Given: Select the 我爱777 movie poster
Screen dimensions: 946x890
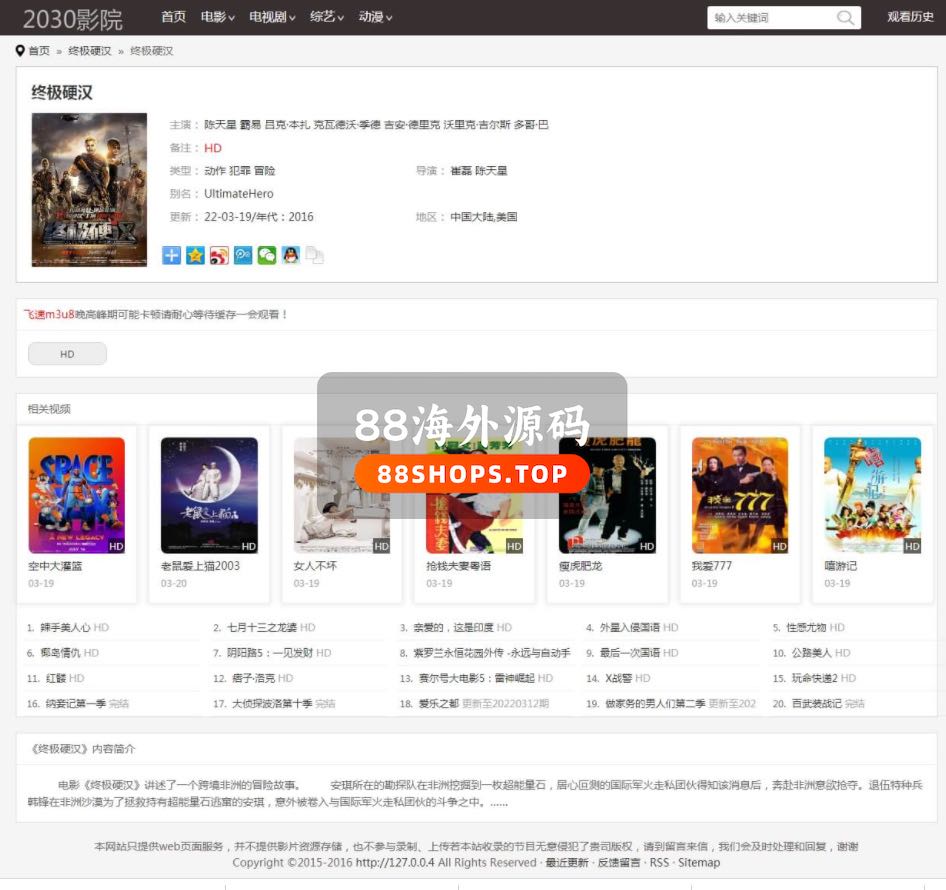Looking at the screenshot, I should [x=740, y=495].
